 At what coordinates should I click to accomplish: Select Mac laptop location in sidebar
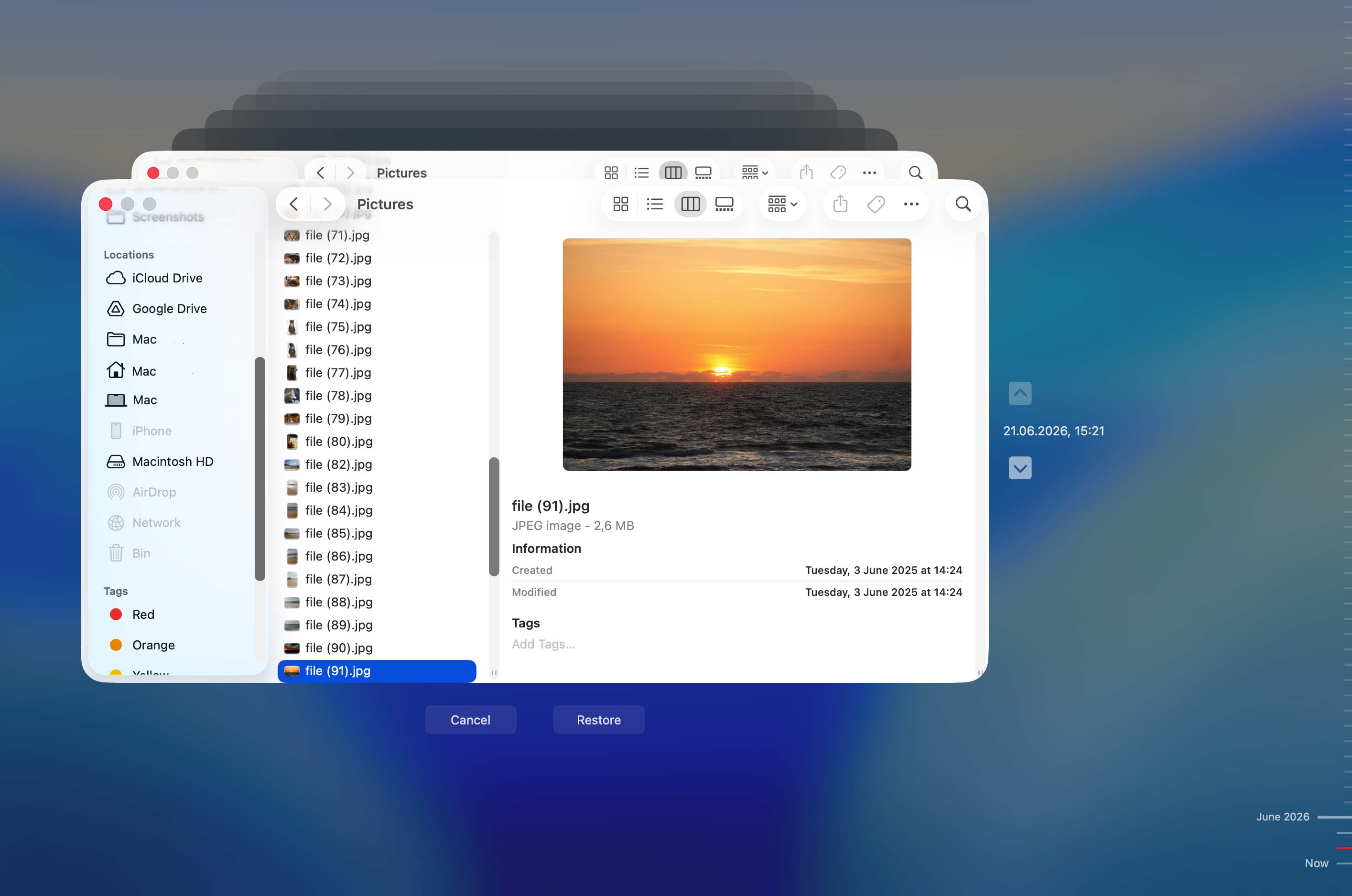131,400
